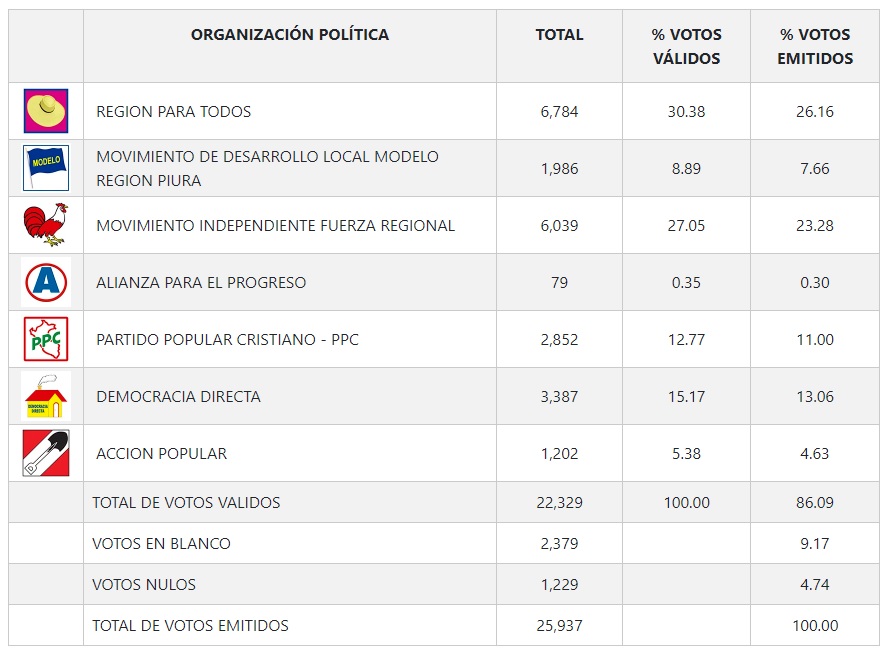This screenshot has height=655, width=892.
Task: Click the TOTAL column header
Action: [559, 35]
